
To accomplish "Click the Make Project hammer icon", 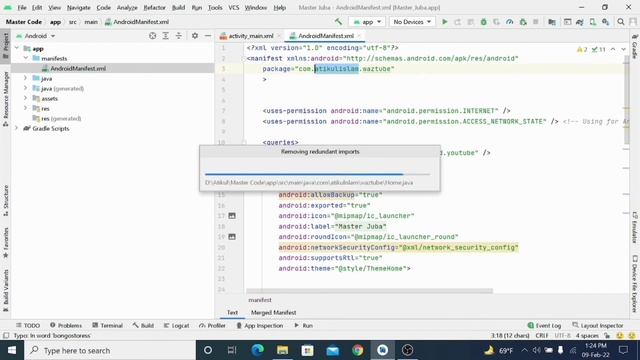I will (x=338, y=22).
